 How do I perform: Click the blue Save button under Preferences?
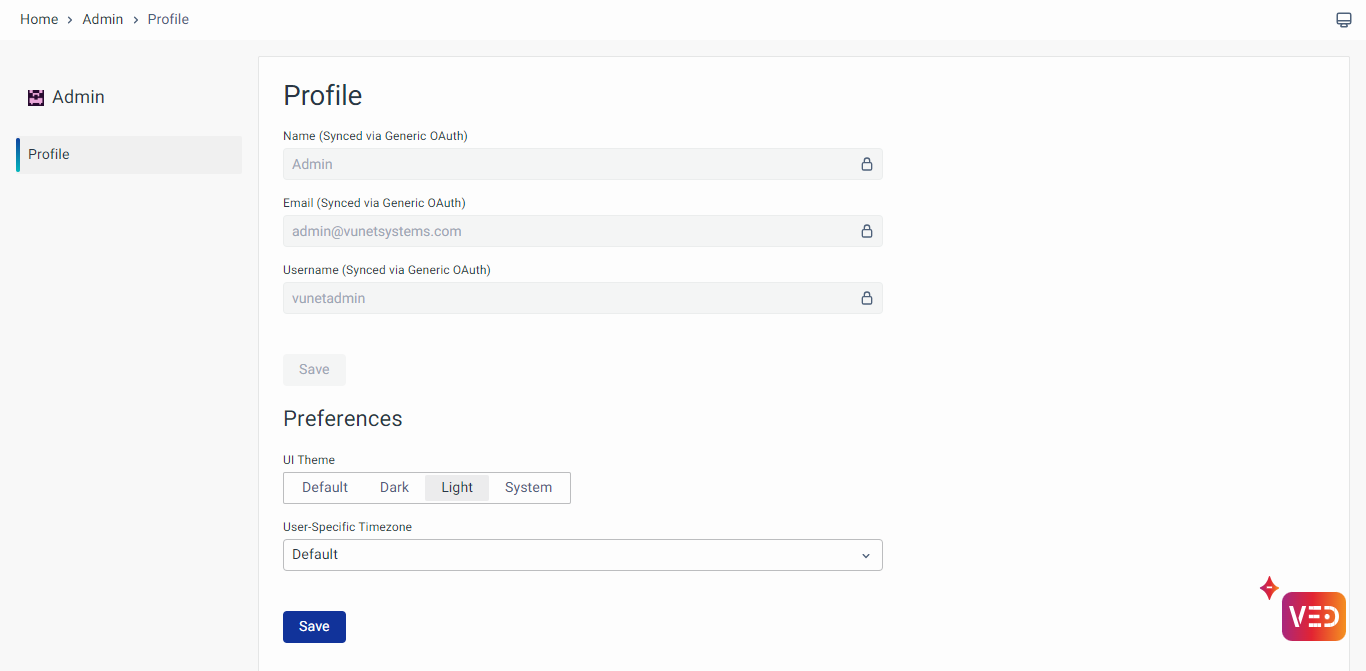(314, 627)
